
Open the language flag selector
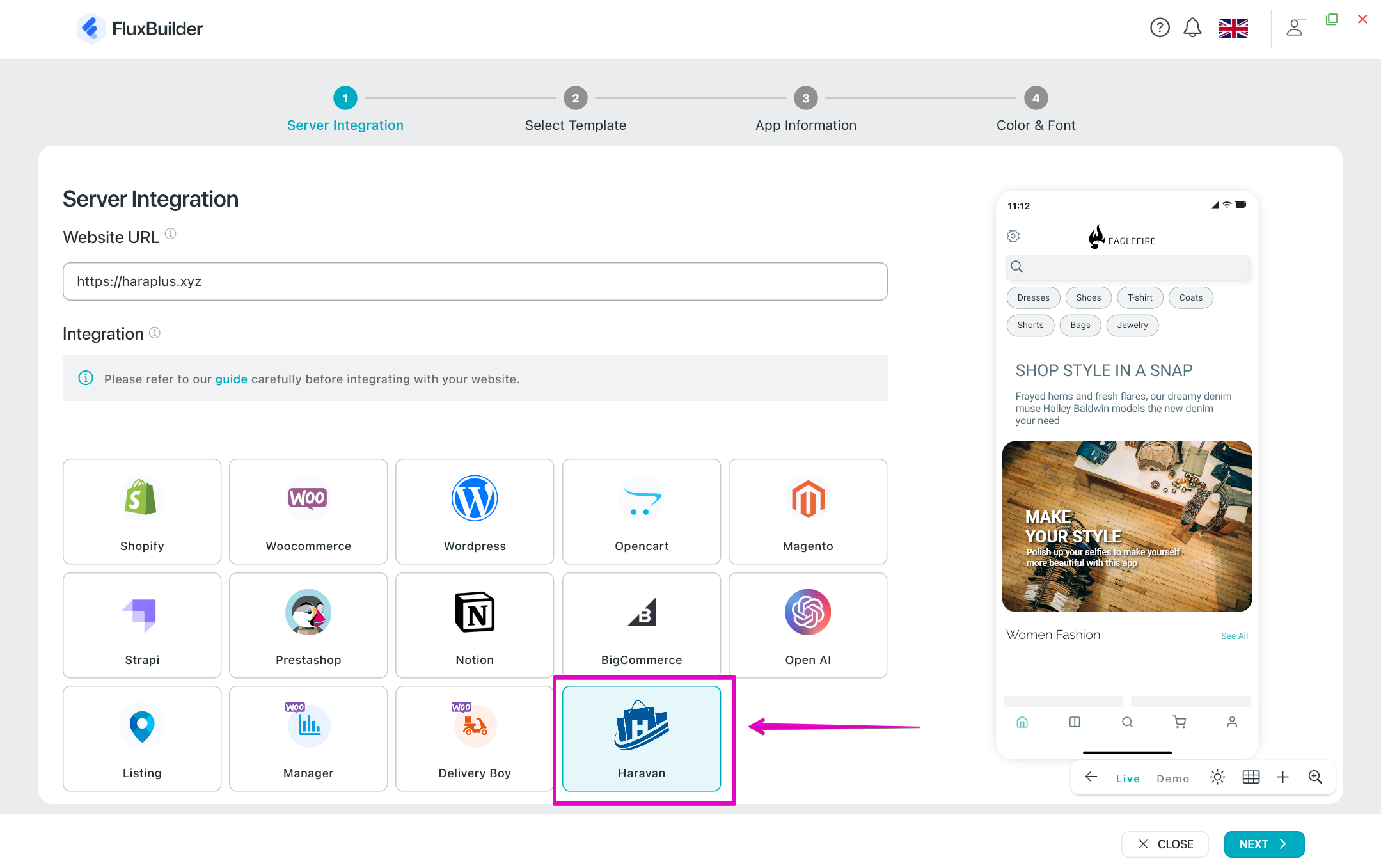coord(1233,28)
